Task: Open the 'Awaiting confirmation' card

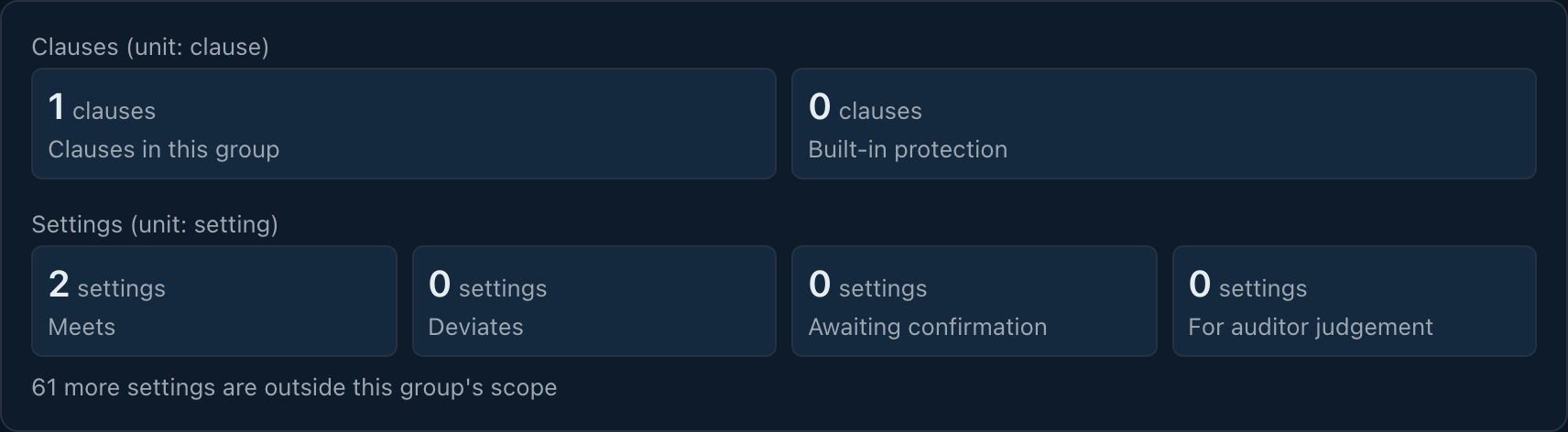Action: tap(975, 301)
